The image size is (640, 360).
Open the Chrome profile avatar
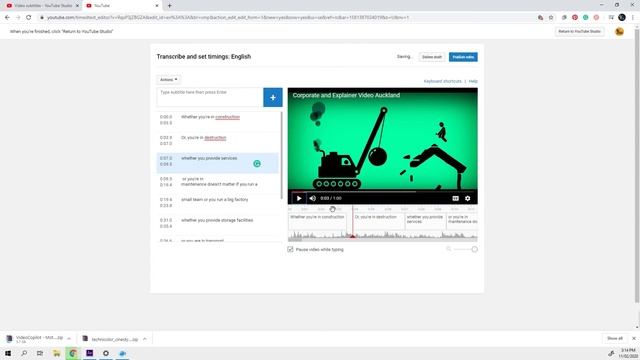[622, 18]
